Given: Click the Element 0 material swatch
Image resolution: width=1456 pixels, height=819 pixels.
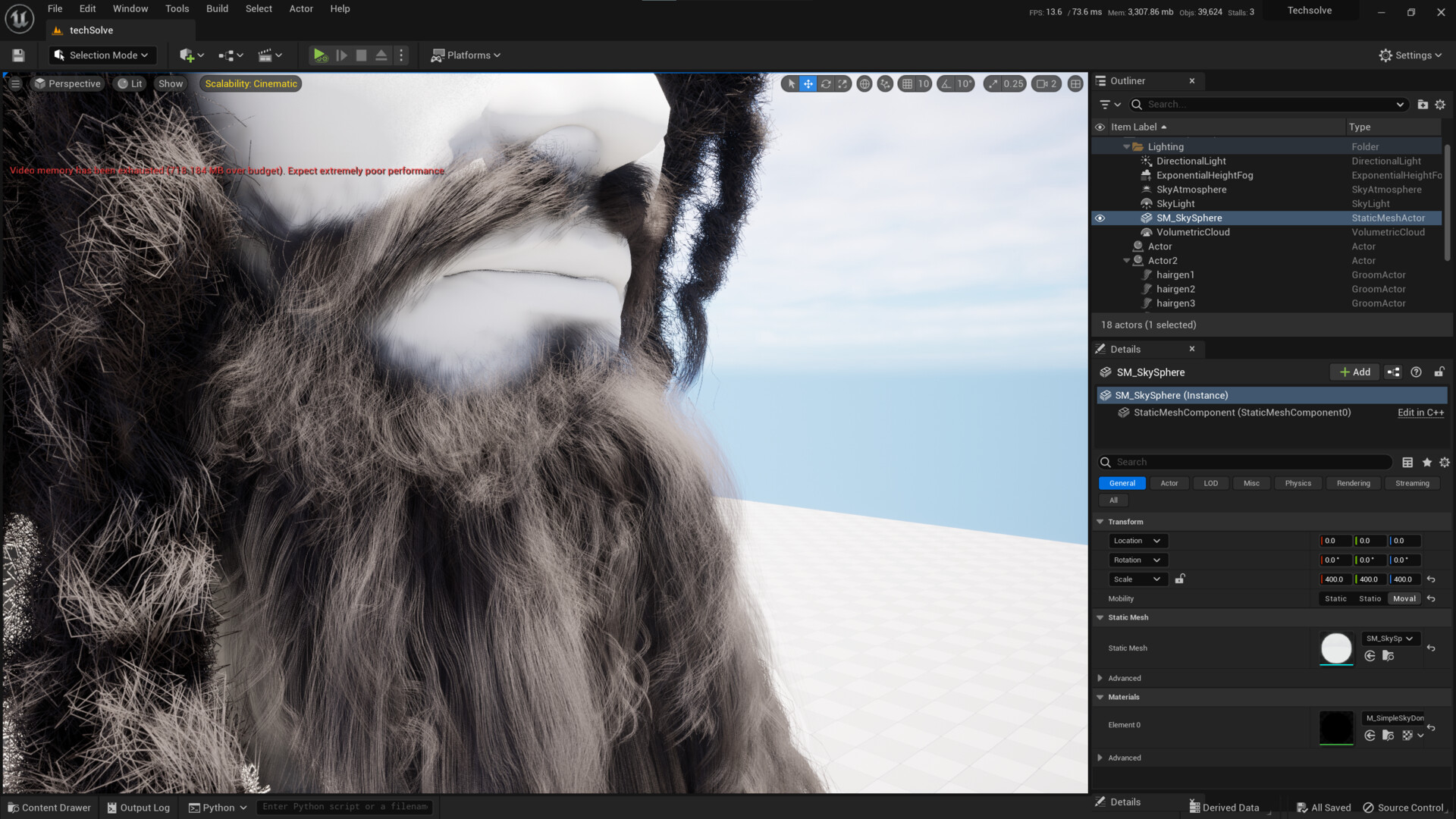Looking at the screenshot, I should (1336, 726).
